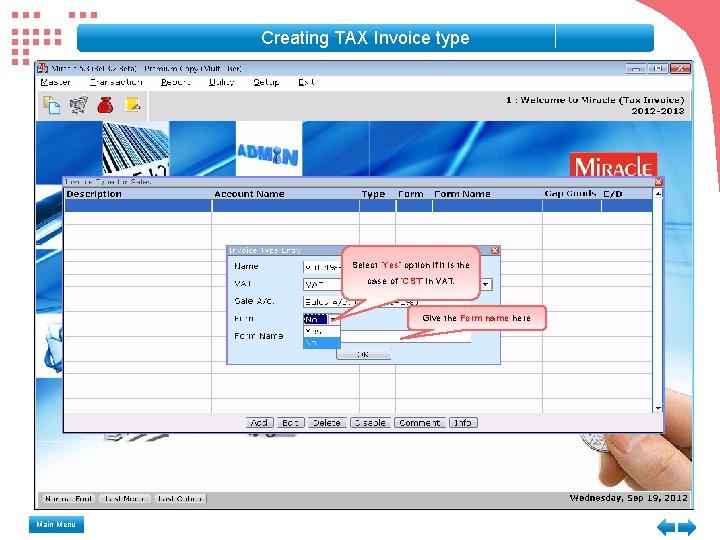Click the Info button

click(463, 422)
